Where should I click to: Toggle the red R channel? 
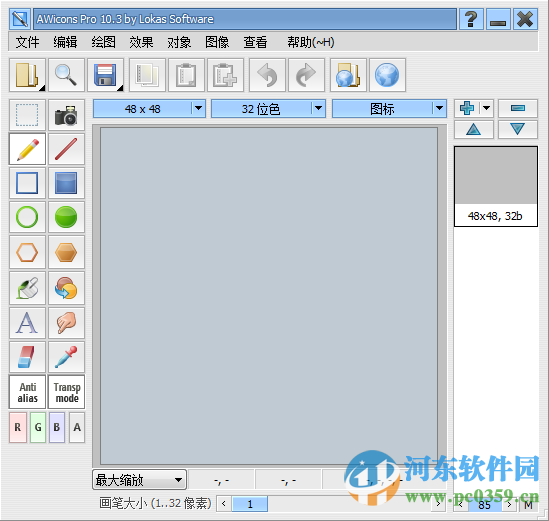click(18, 427)
